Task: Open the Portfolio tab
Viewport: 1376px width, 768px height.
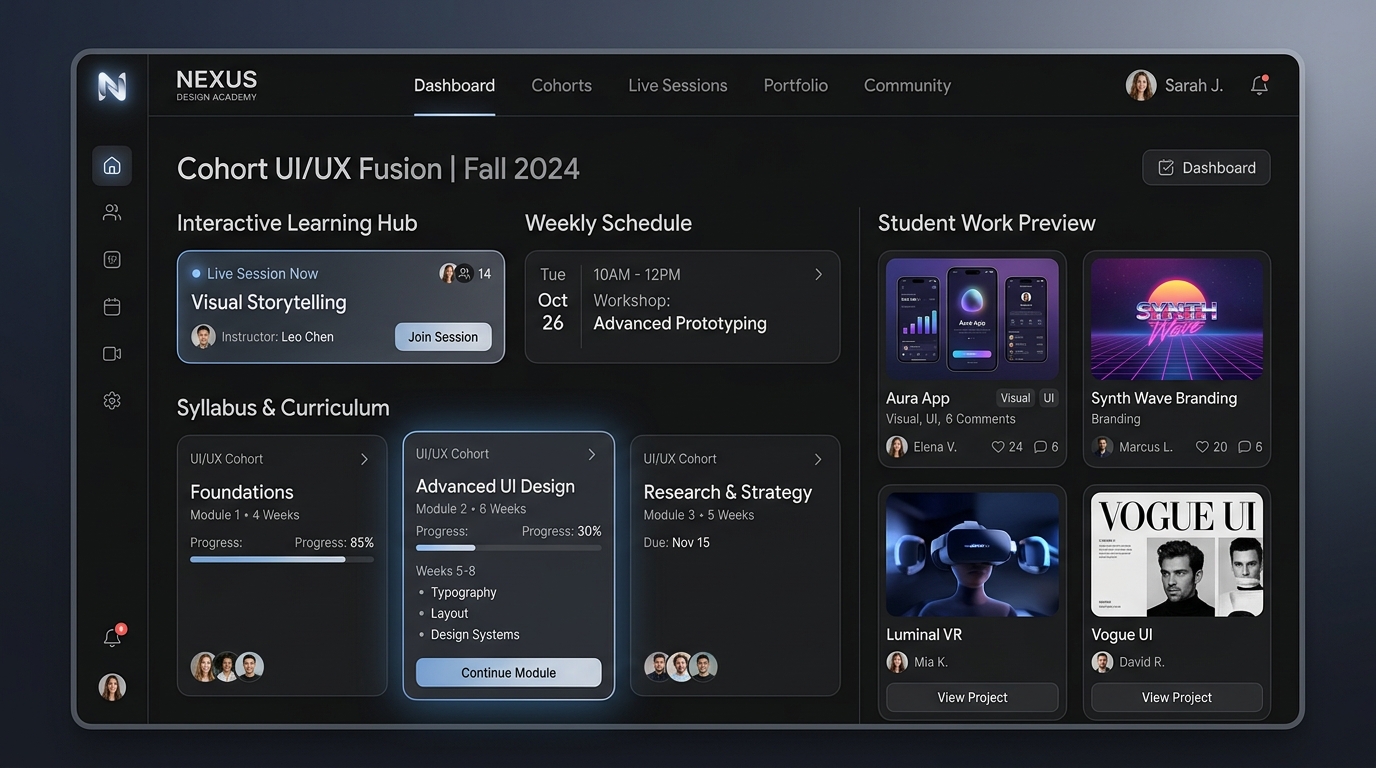Action: click(795, 86)
